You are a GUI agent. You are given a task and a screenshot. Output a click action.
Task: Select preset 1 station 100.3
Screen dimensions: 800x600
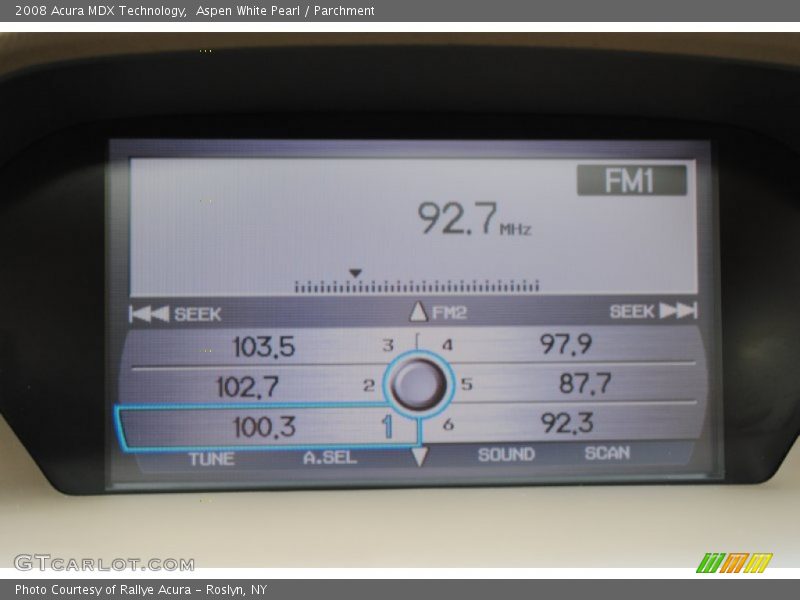tap(269, 427)
